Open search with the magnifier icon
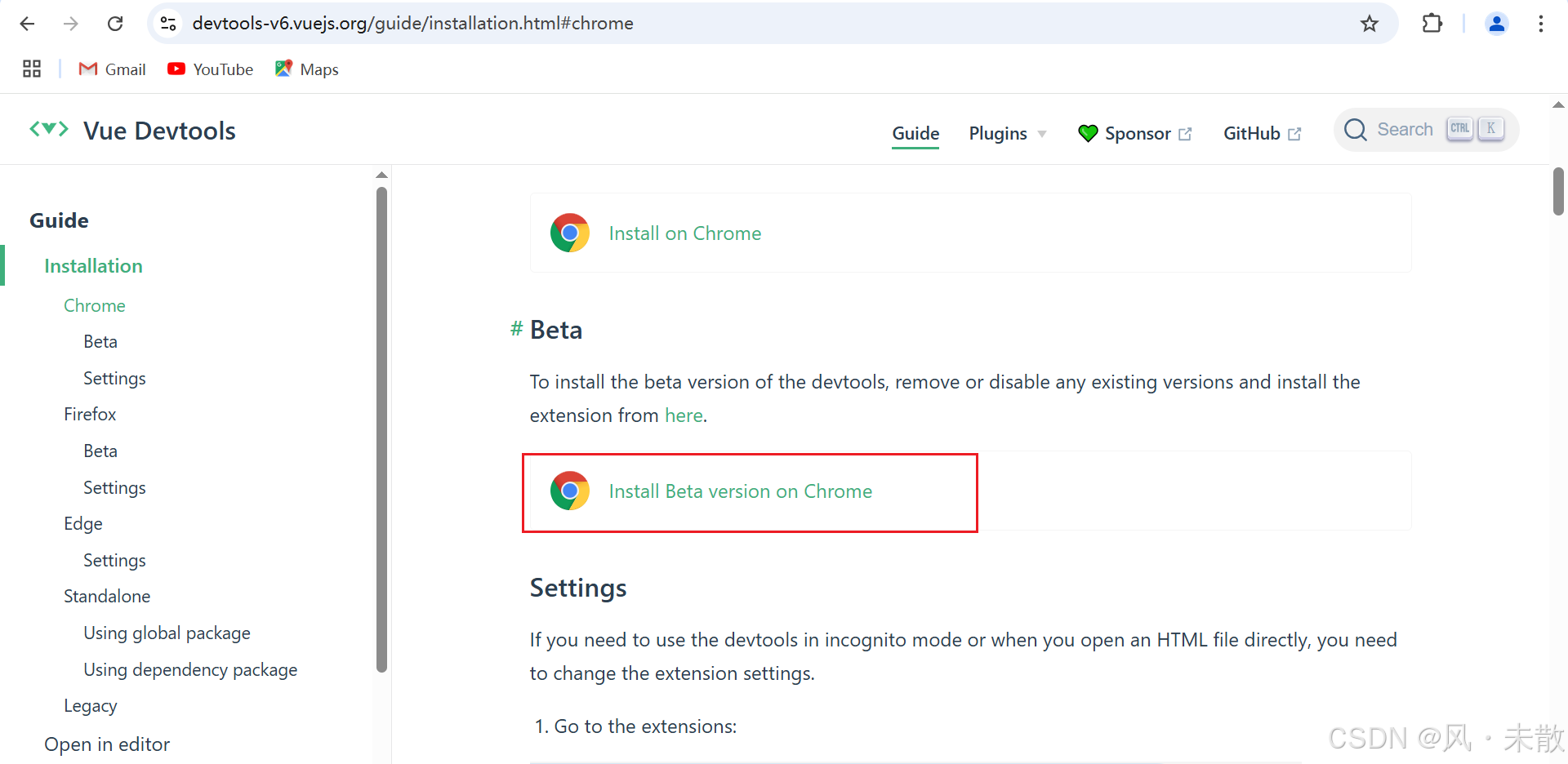1568x764 pixels. tap(1356, 129)
